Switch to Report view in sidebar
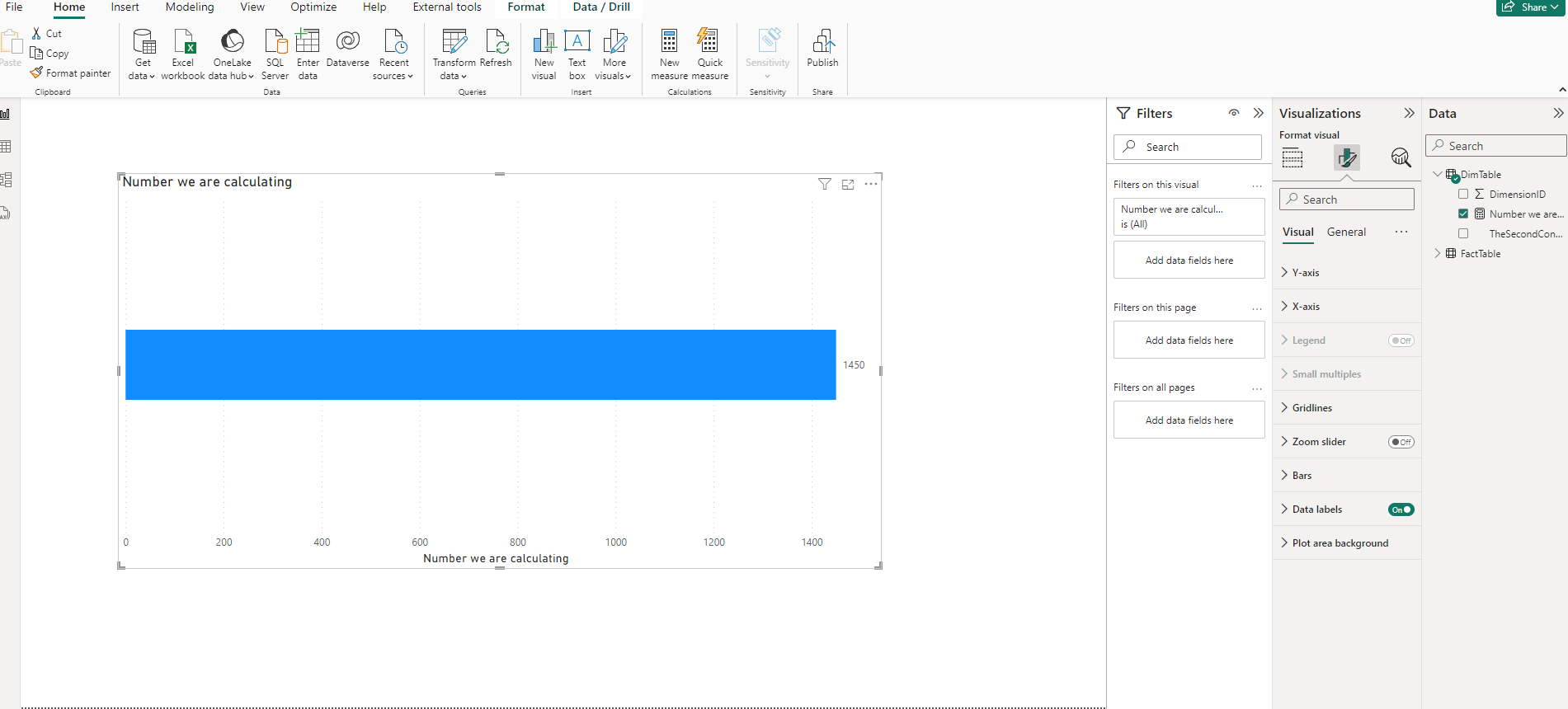The width and height of the screenshot is (1568, 709). coord(6,114)
